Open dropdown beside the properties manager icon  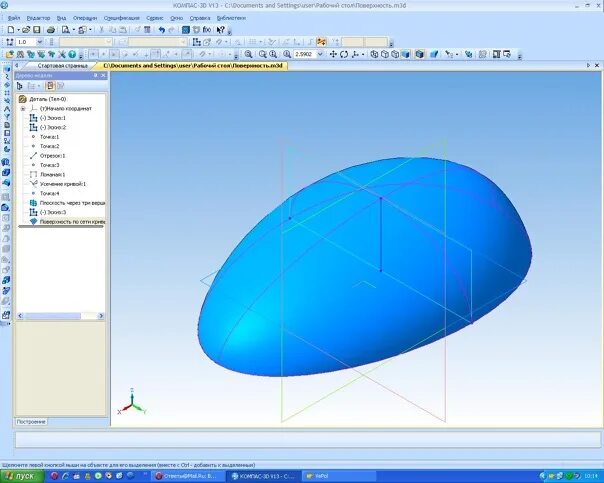pos(90,30)
